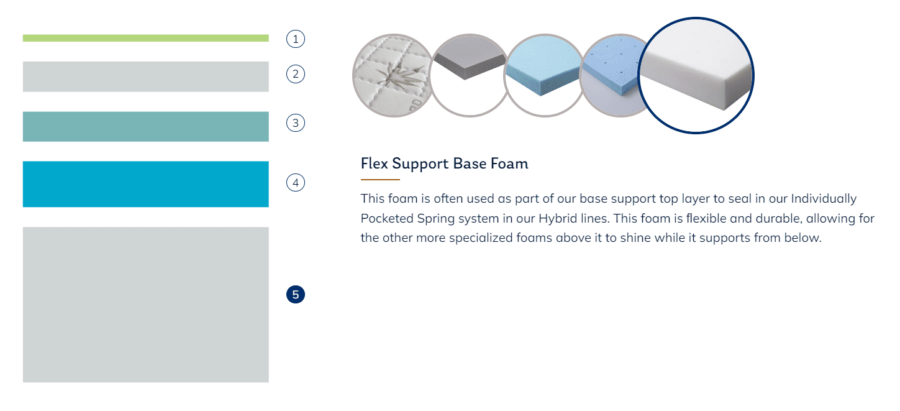The height and width of the screenshot is (411, 900).
Task: Select layer number 1 circle marker
Action: pos(296,39)
